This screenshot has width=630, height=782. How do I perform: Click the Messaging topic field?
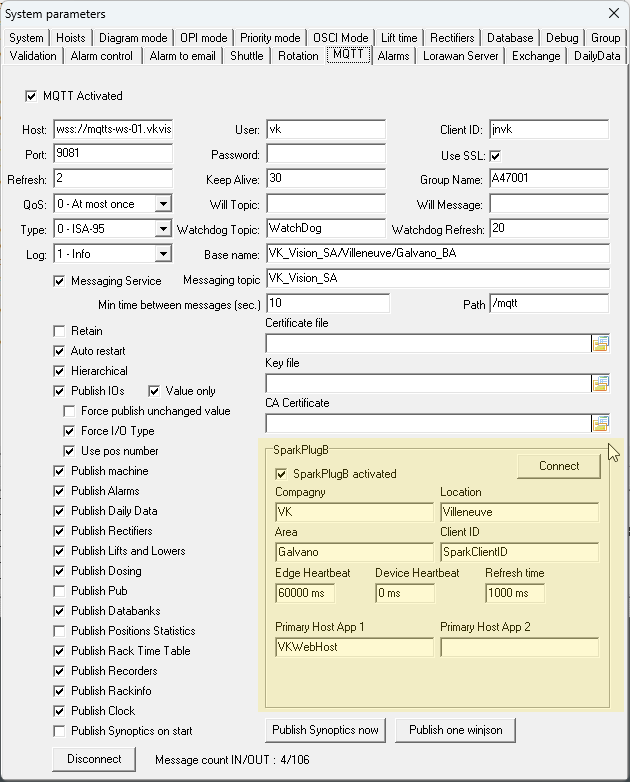(x=438, y=278)
